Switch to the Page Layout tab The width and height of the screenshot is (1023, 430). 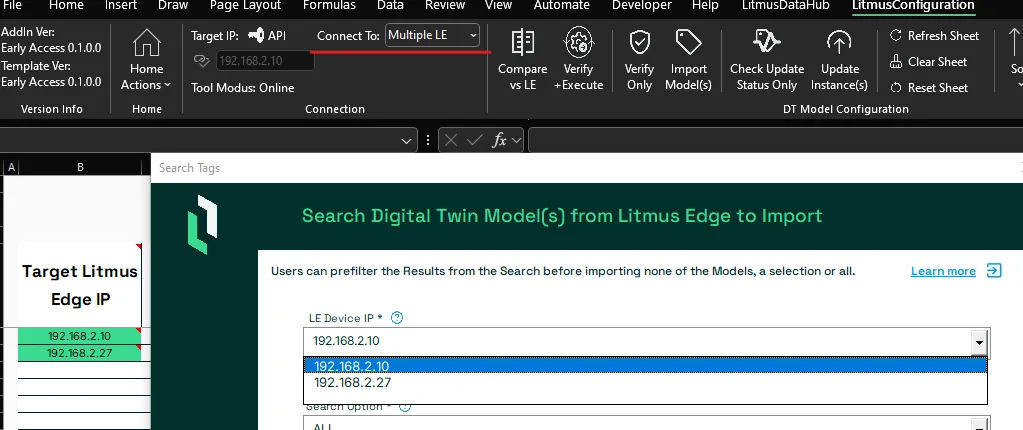click(x=245, y=5)
